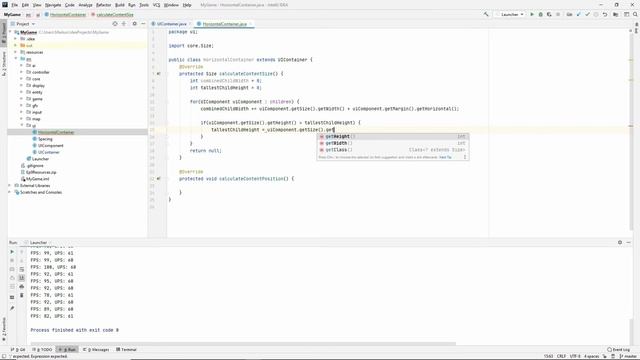Screen dimensions: 640x360
Task: Click the Launcher tab in Run panel
Action: point(38,242)
